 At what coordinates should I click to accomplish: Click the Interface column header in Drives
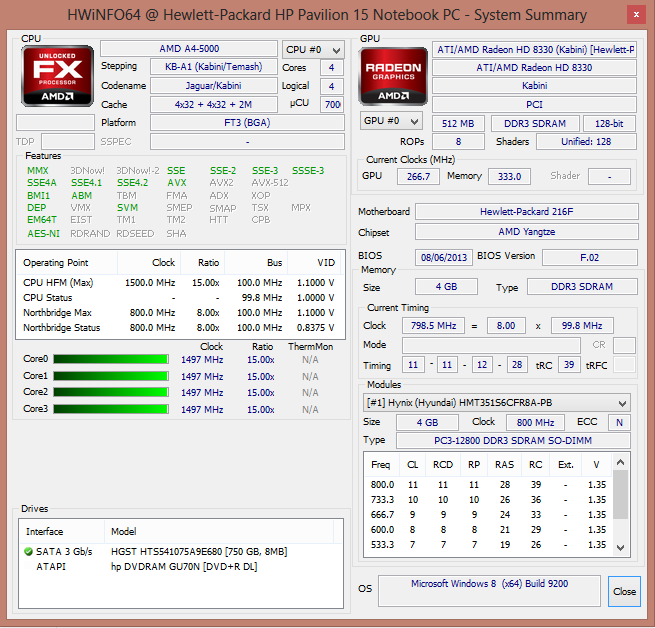(x=62, y=531)
